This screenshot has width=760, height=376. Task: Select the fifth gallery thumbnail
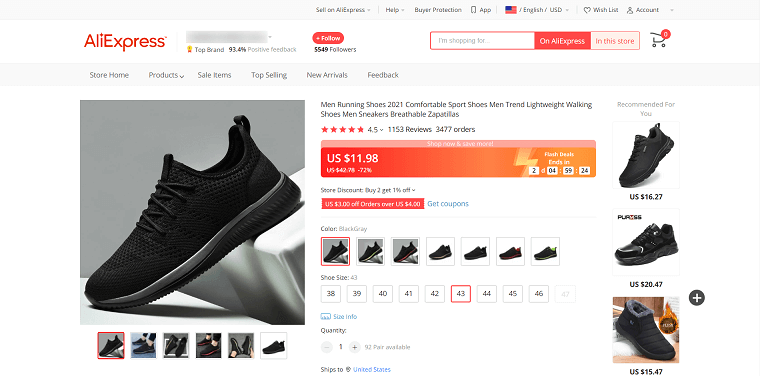pos(241,345)
